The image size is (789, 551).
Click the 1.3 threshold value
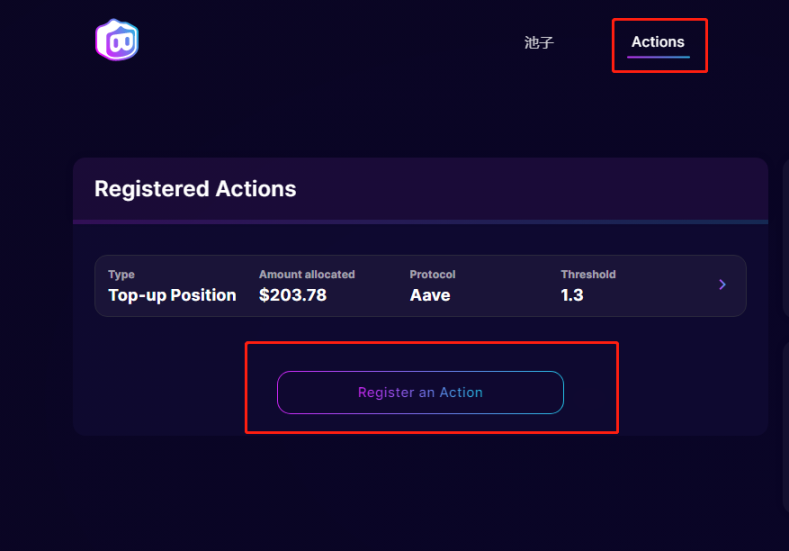(572, 295)
